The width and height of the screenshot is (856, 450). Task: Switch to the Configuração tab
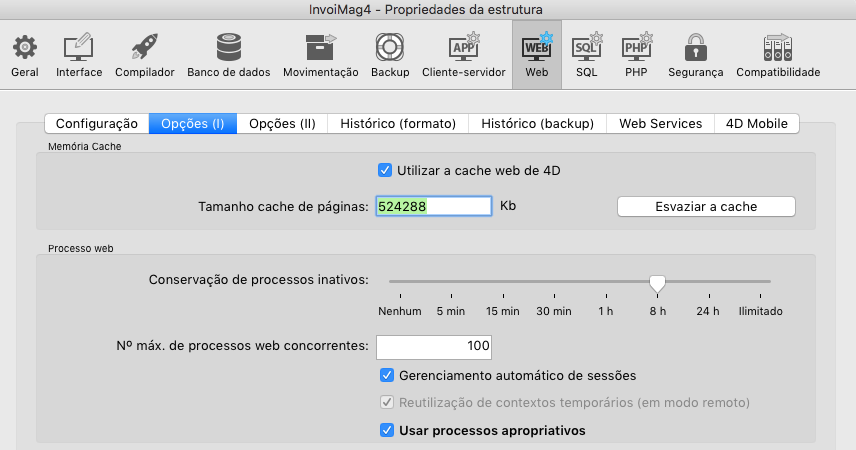click(x=96, y=124)
